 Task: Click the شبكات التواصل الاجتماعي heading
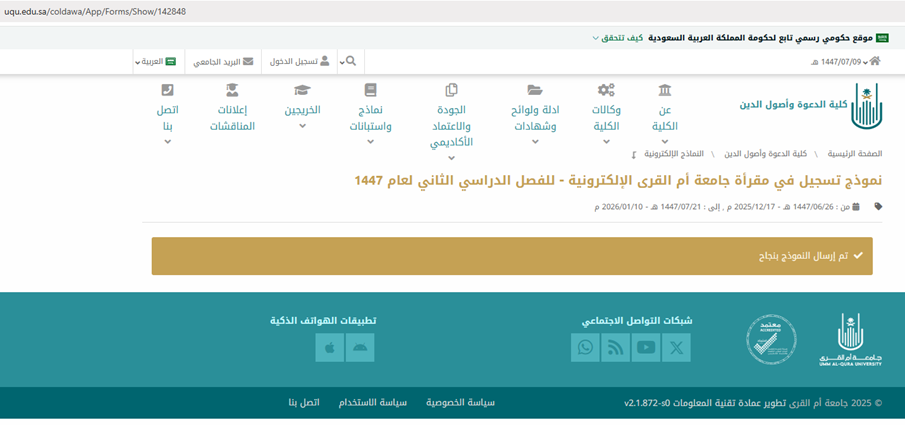pos(637,321)
